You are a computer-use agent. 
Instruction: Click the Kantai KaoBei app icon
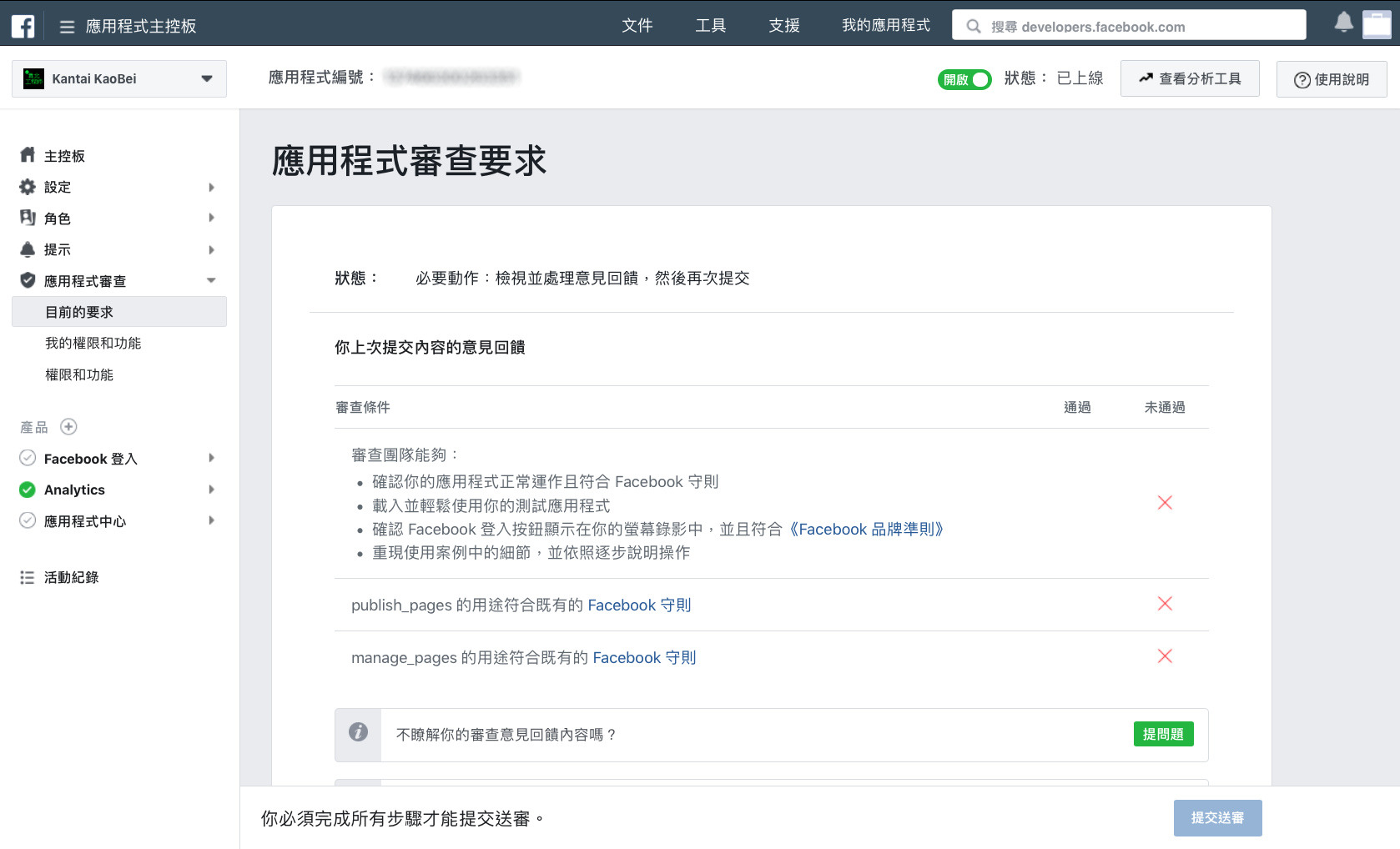[x=33, y=78]
